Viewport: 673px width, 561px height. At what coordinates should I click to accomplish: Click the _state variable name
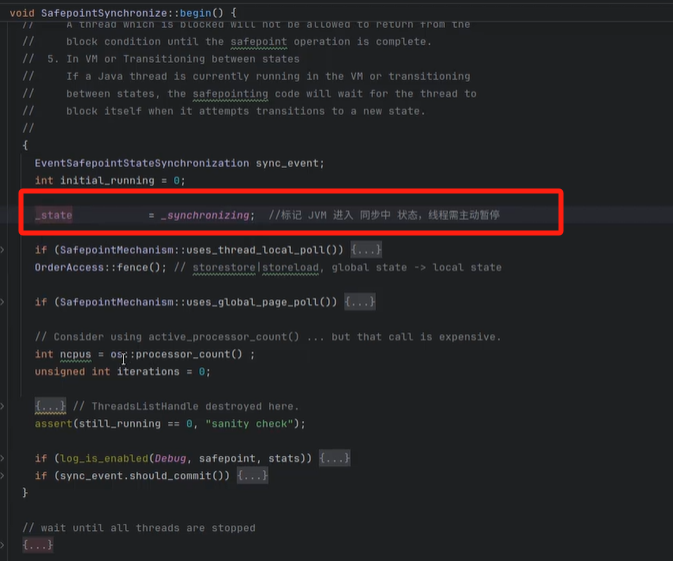pos(53,215)
